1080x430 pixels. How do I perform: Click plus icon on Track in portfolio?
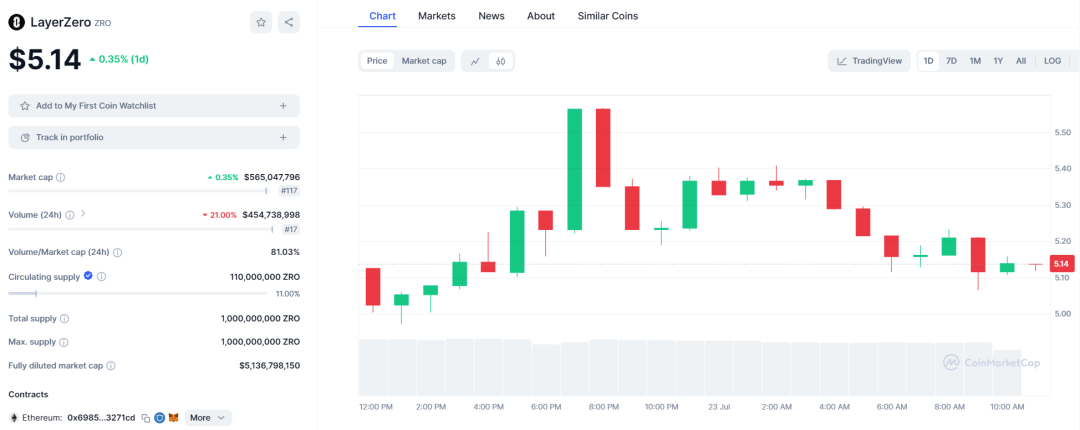pyautogui.click(x=283, y=137)
